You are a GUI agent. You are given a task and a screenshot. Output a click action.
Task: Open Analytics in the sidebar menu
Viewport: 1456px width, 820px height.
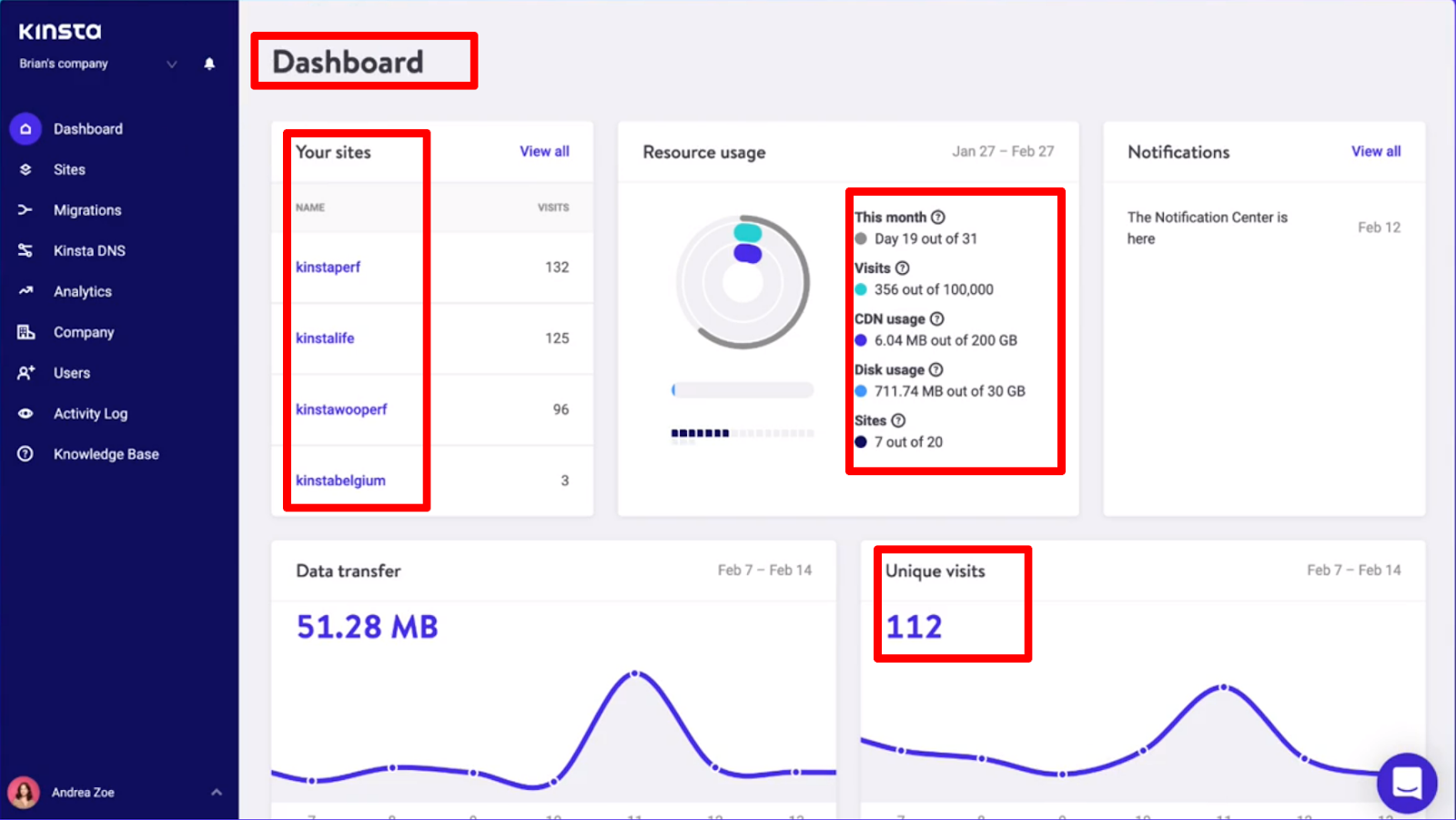coord(83,291)
